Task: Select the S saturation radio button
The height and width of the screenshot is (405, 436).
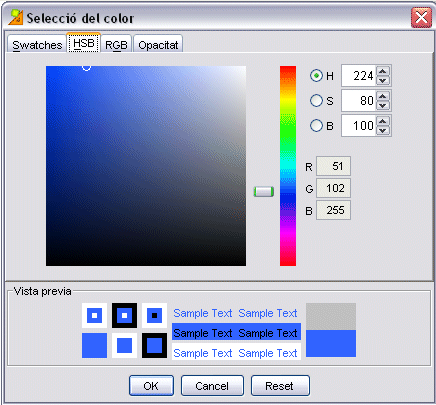Action: tap(316, 100)
